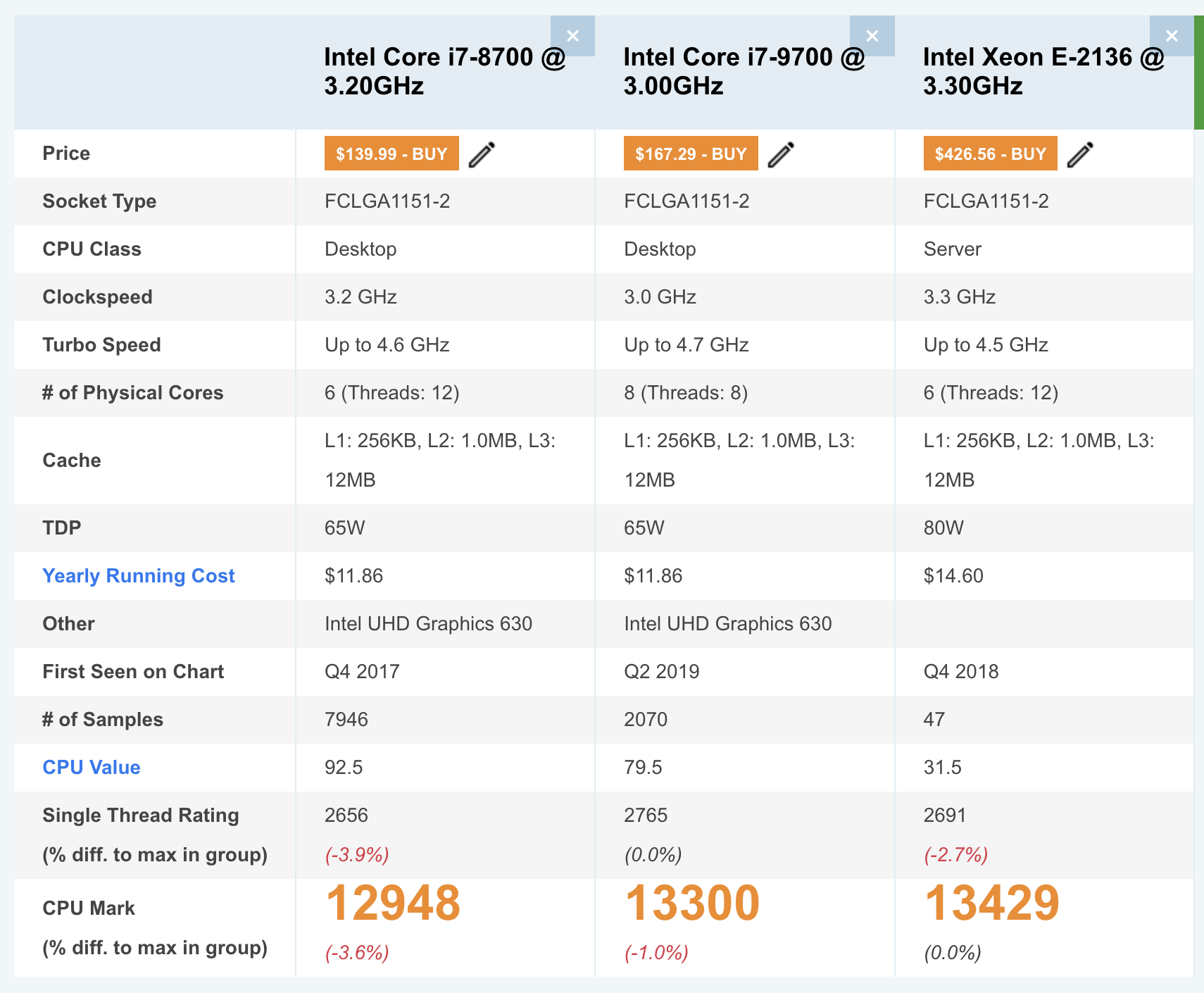Viewport: 1204px width, 993px height.
Task: Click the Q4 2018 first seen value
Action: point(961,671)
